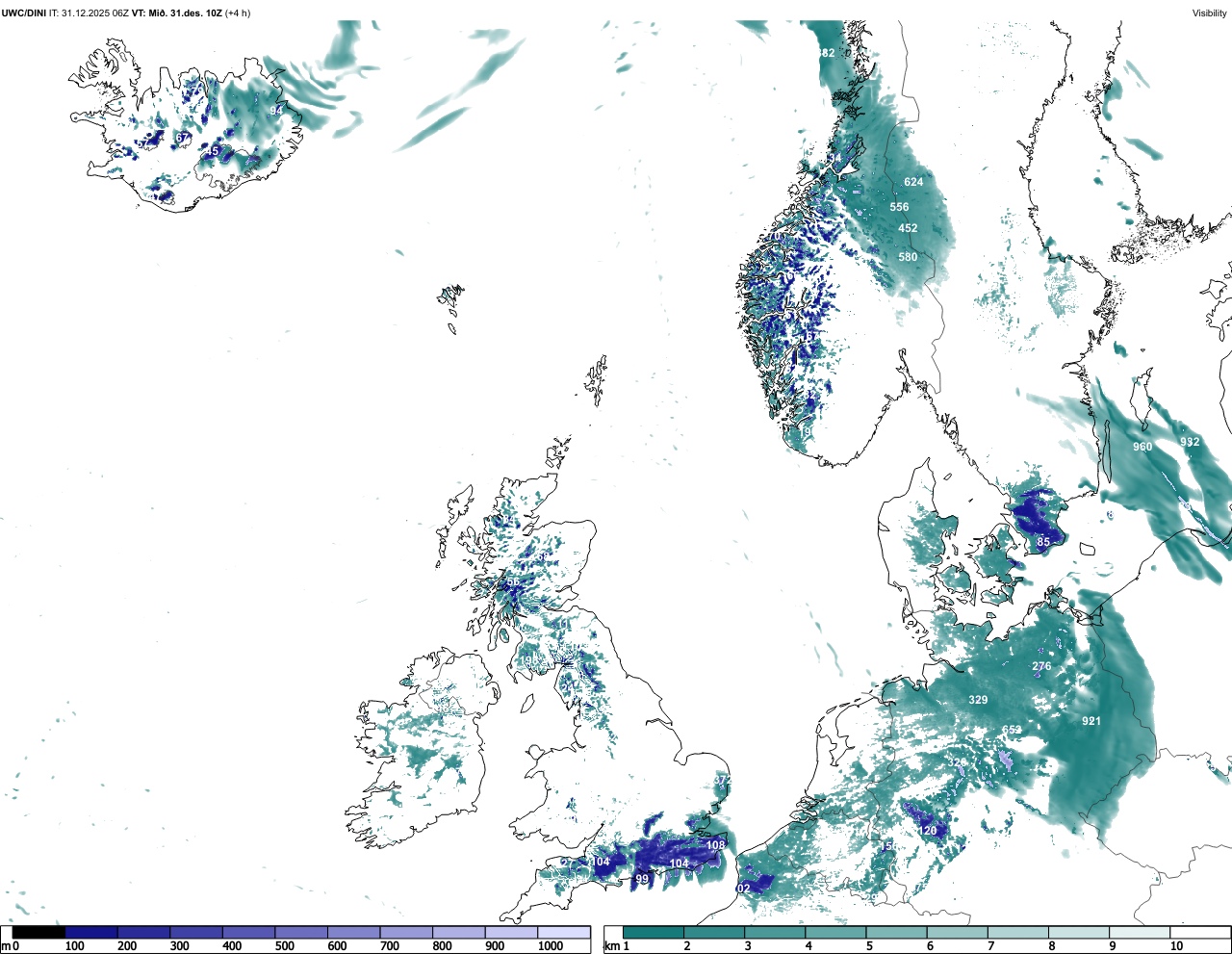Click the visibility value 960 near the Baltic
The width and height of the screenshot is (1232, 954).
tap(1142, 447)
